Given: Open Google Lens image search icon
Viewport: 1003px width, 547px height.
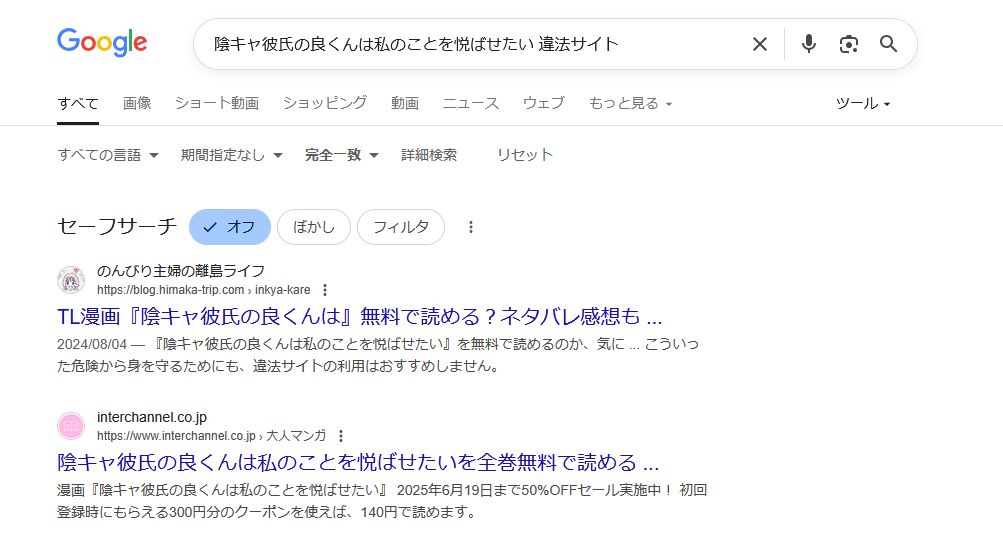Looking at the screenshot, I should 848,44.
